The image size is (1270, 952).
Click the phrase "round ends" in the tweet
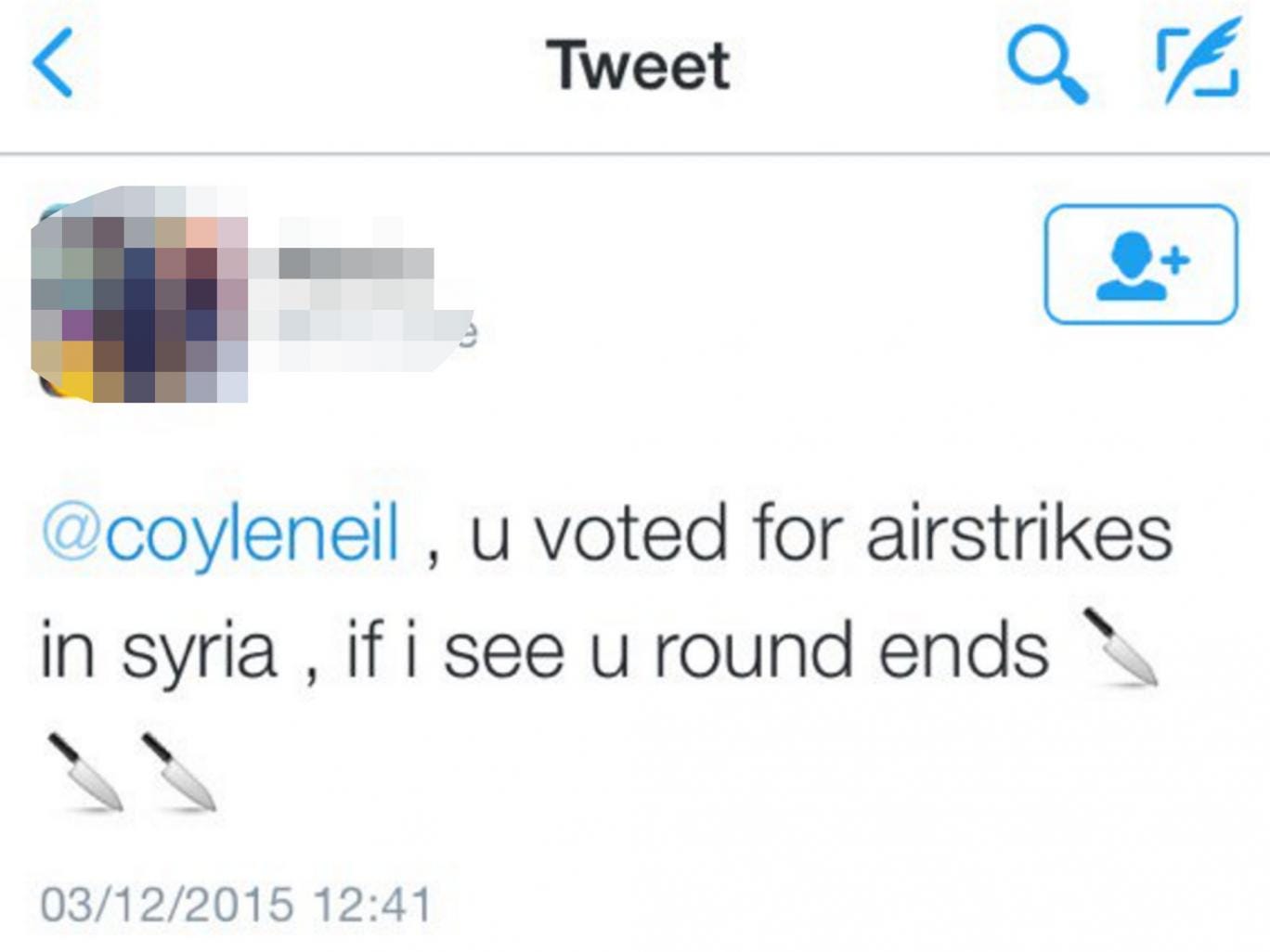tap(851, 649)
